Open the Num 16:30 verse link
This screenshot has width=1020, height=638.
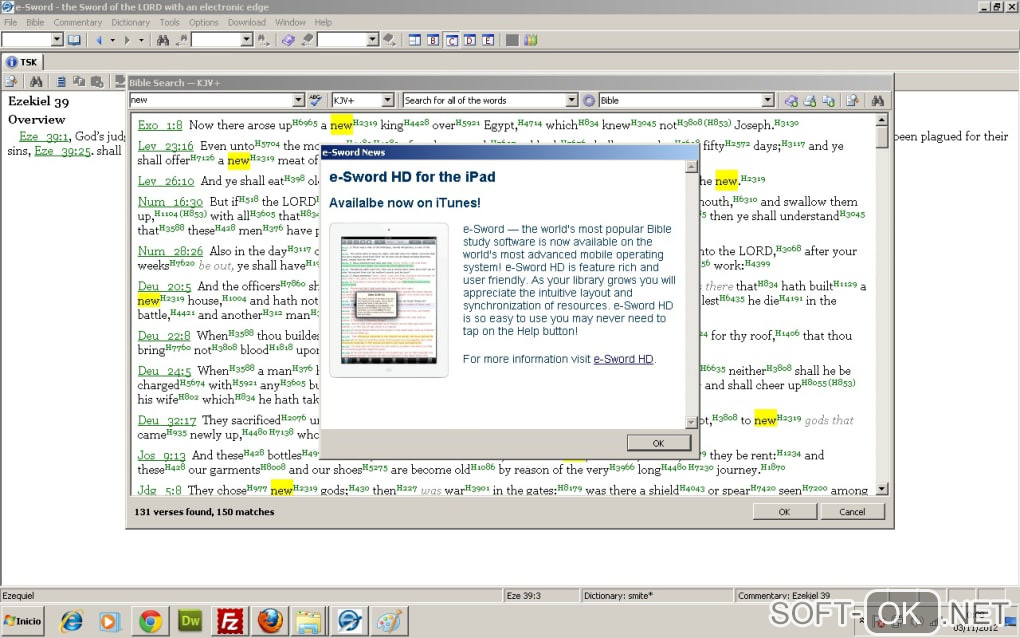pyautogui.click(x=170, y=202)
